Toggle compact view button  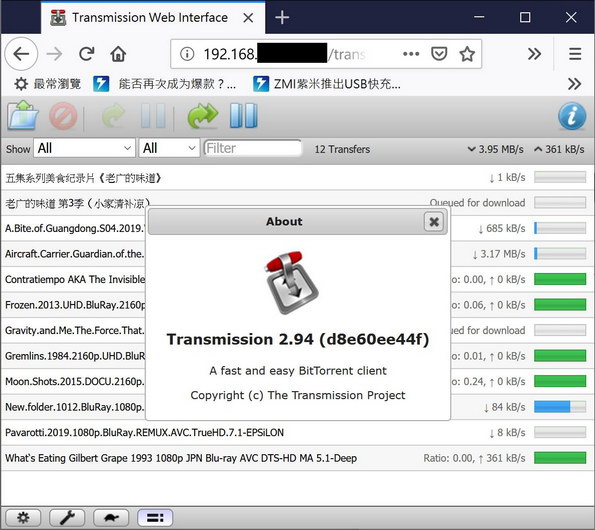155,518
